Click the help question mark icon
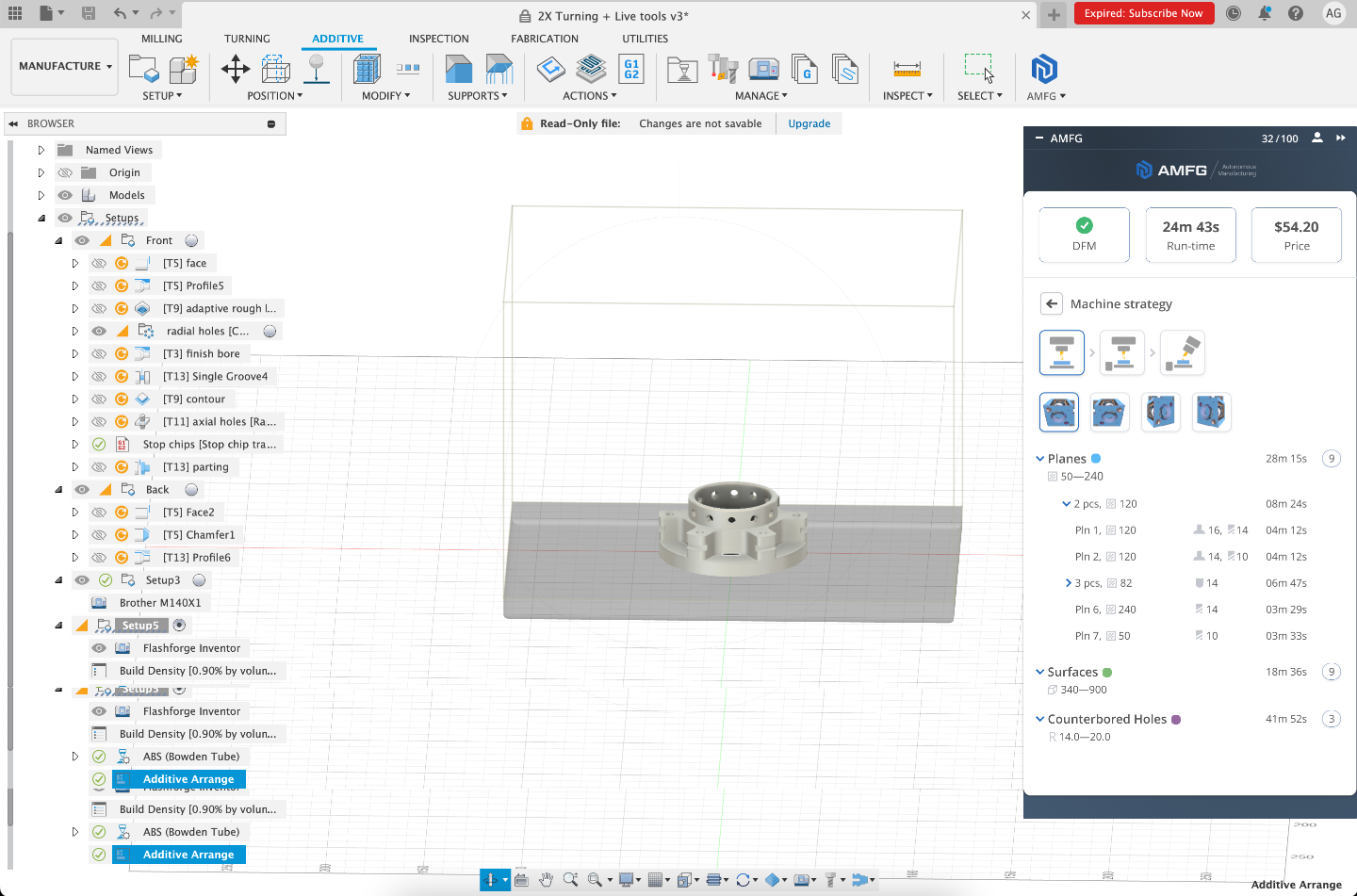Viewport: 1357px width, 896px height. click(x=1296, y=13)
